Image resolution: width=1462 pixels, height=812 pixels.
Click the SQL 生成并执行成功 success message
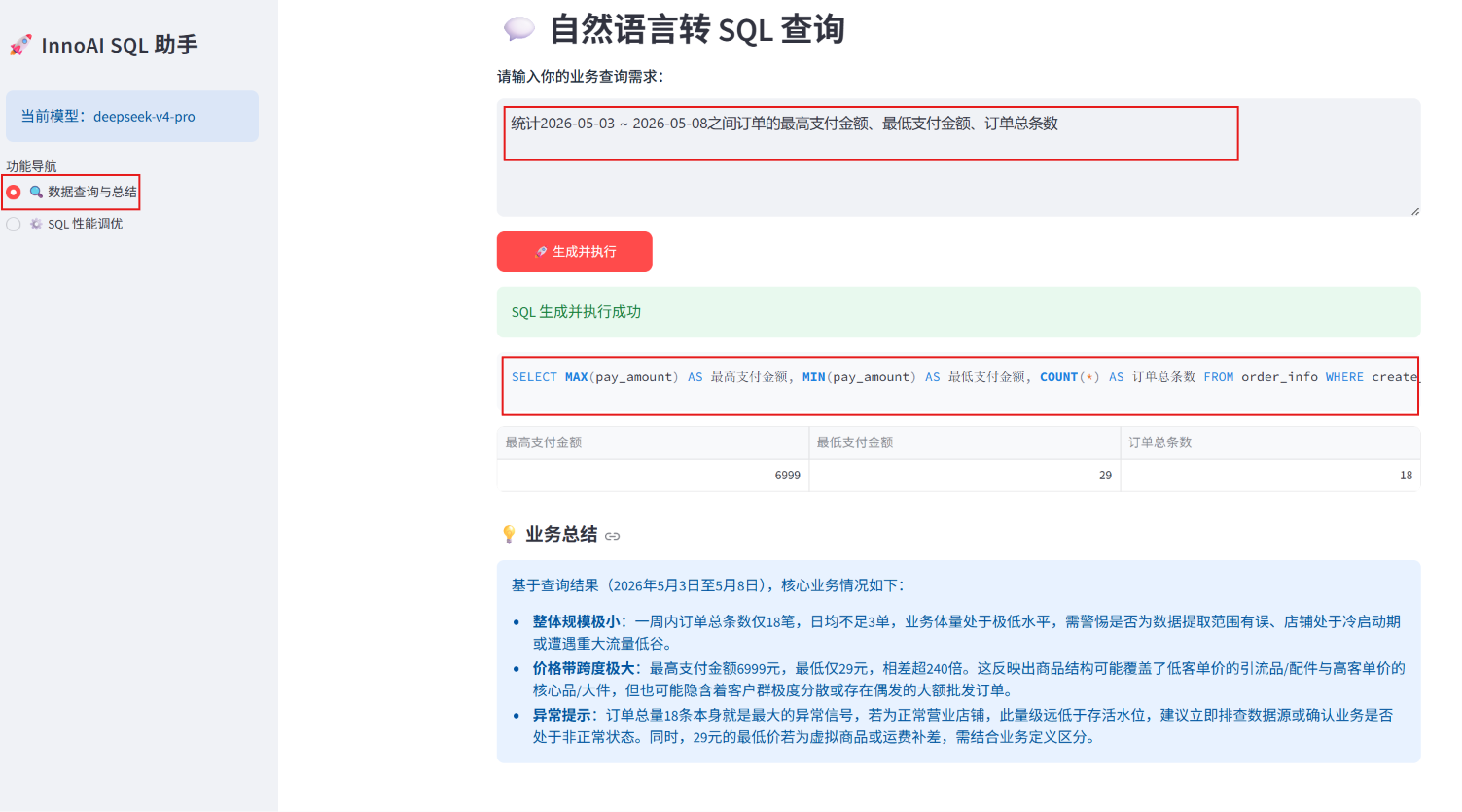coord(958,312)
